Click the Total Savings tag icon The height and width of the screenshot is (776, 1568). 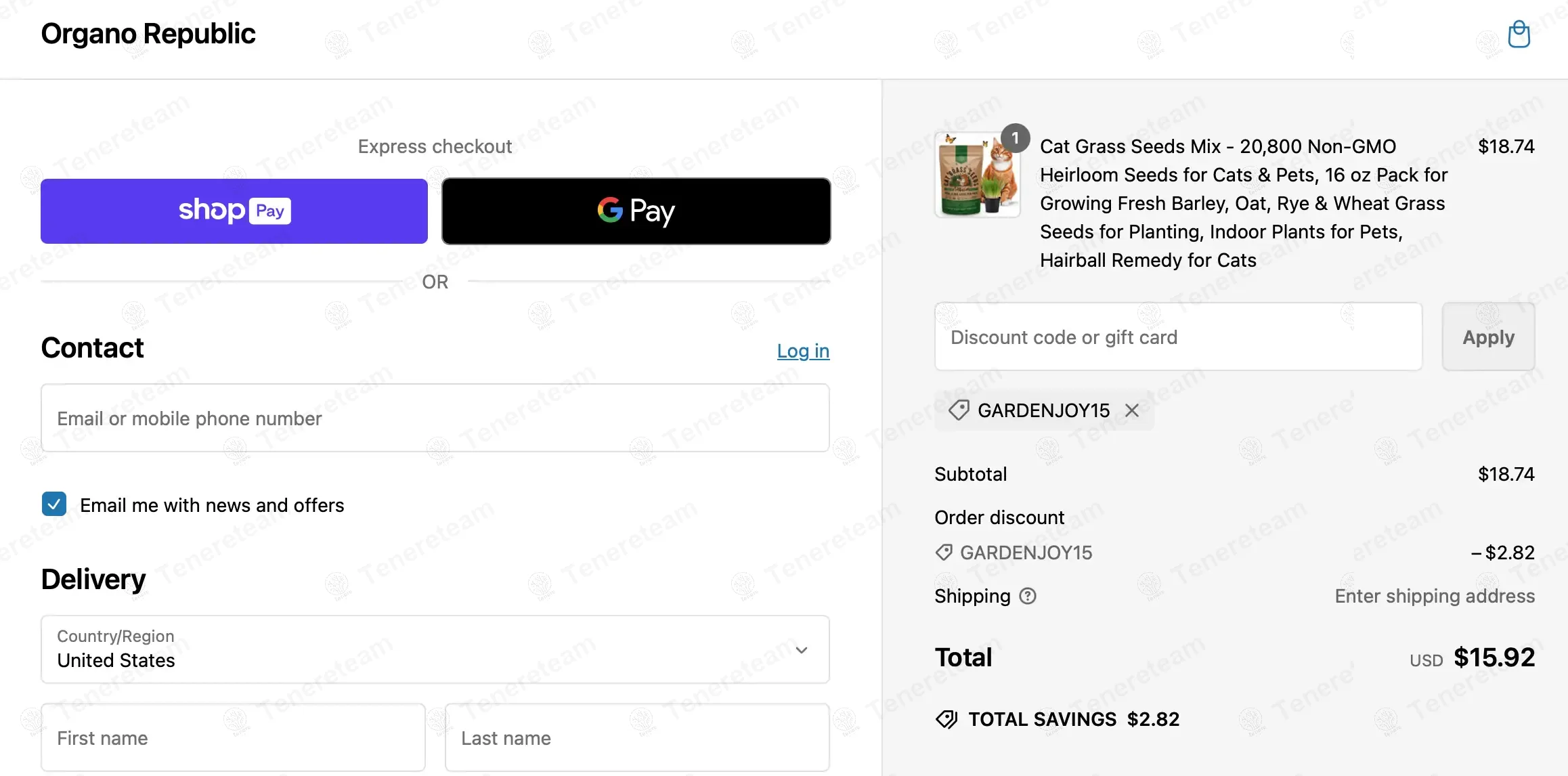946,719
